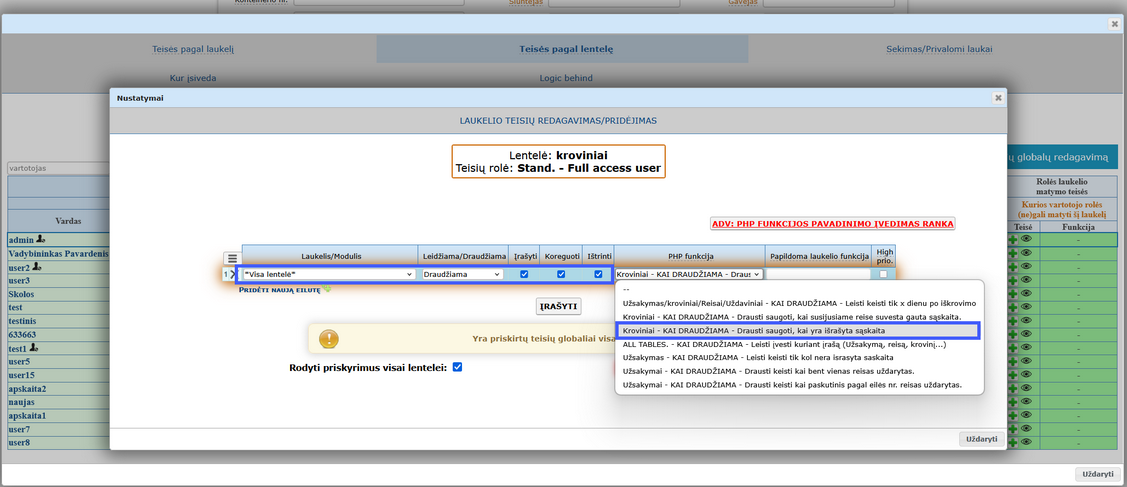
Task: Click the green plus in Vadybininkas Pavardenis row
Action: (x=1013, y=253)
